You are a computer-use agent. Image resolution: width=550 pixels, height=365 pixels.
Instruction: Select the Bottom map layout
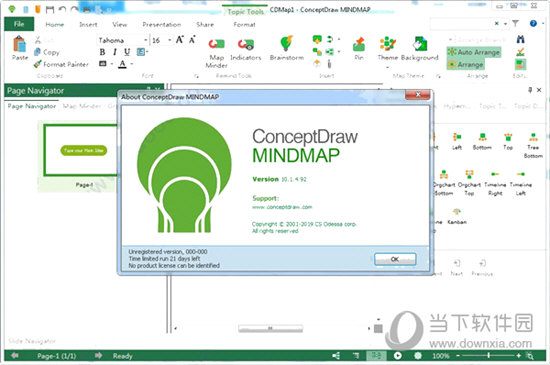pyautogui.click(x=482, y=141)
